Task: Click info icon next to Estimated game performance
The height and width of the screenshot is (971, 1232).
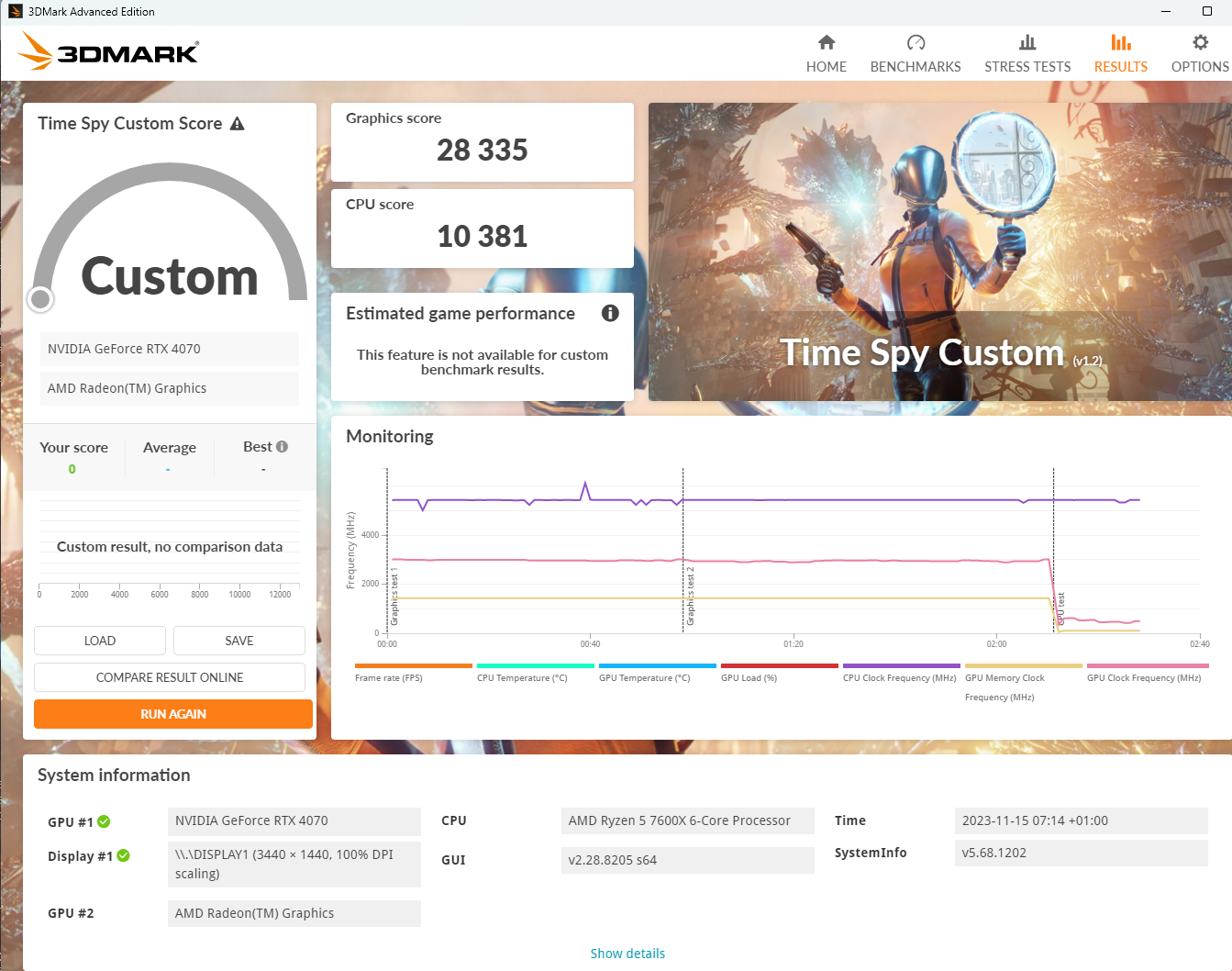Action: 610,313
